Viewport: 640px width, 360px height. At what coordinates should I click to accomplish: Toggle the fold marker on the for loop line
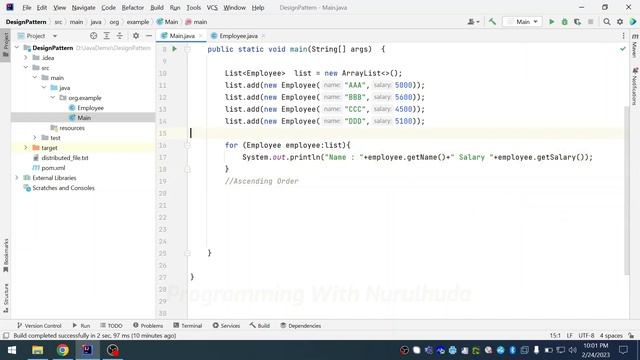(187, 145)
